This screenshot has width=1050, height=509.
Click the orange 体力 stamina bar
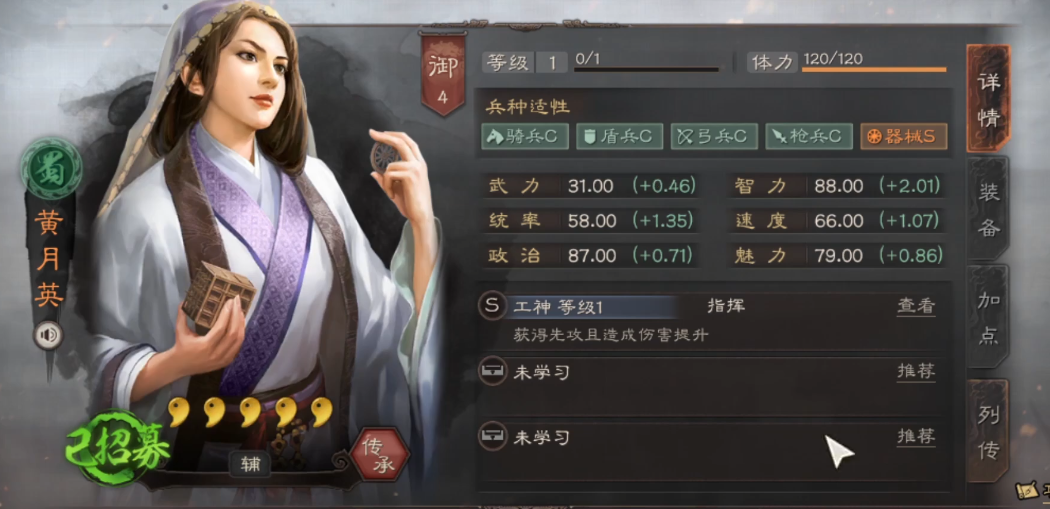tap(874, 69)
